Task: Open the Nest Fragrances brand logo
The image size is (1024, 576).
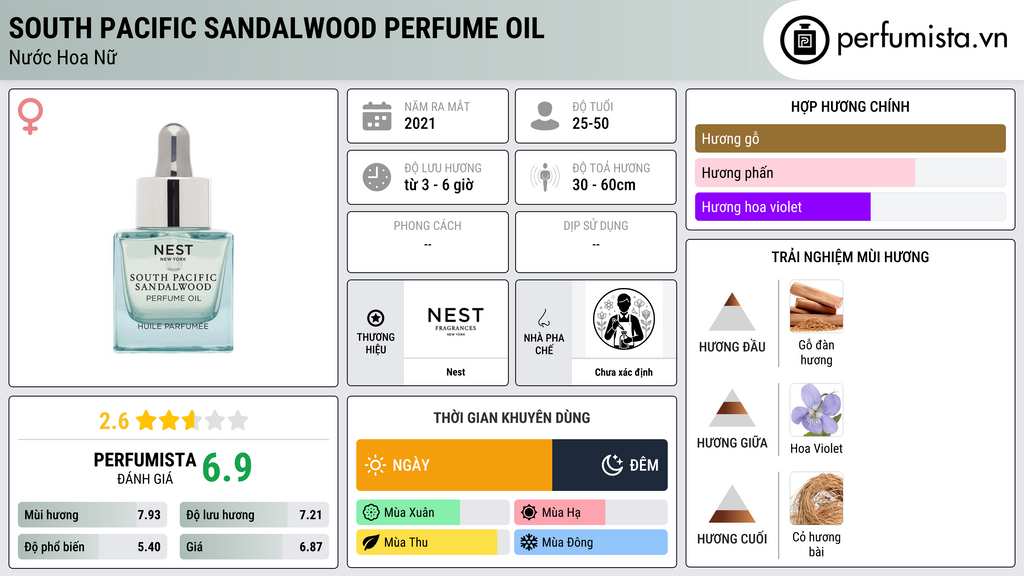Action: coord(455,319)
